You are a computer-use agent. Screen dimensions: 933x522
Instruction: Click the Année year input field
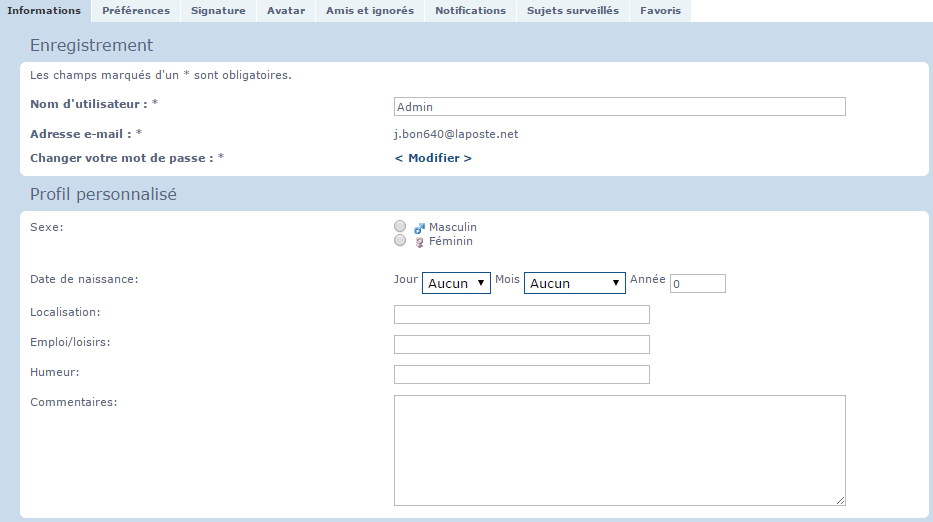697,284
